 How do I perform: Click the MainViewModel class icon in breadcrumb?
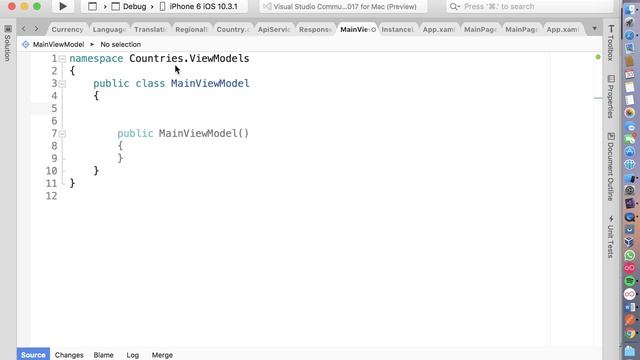[26, 44]
